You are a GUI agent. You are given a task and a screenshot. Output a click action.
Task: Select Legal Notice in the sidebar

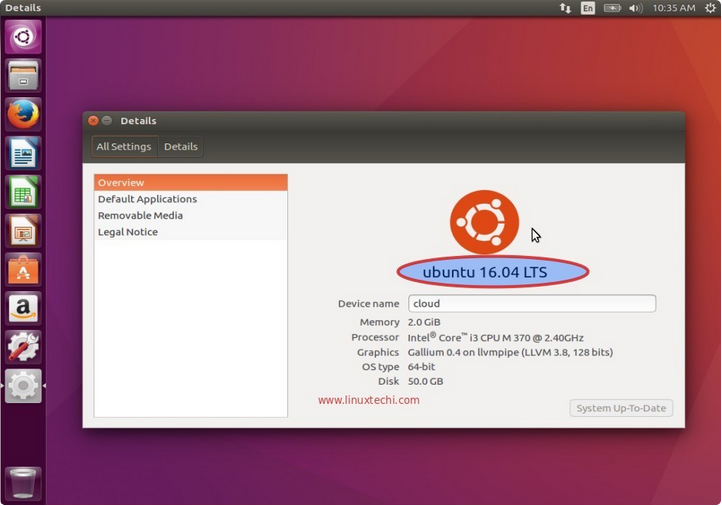pos(191,232)
